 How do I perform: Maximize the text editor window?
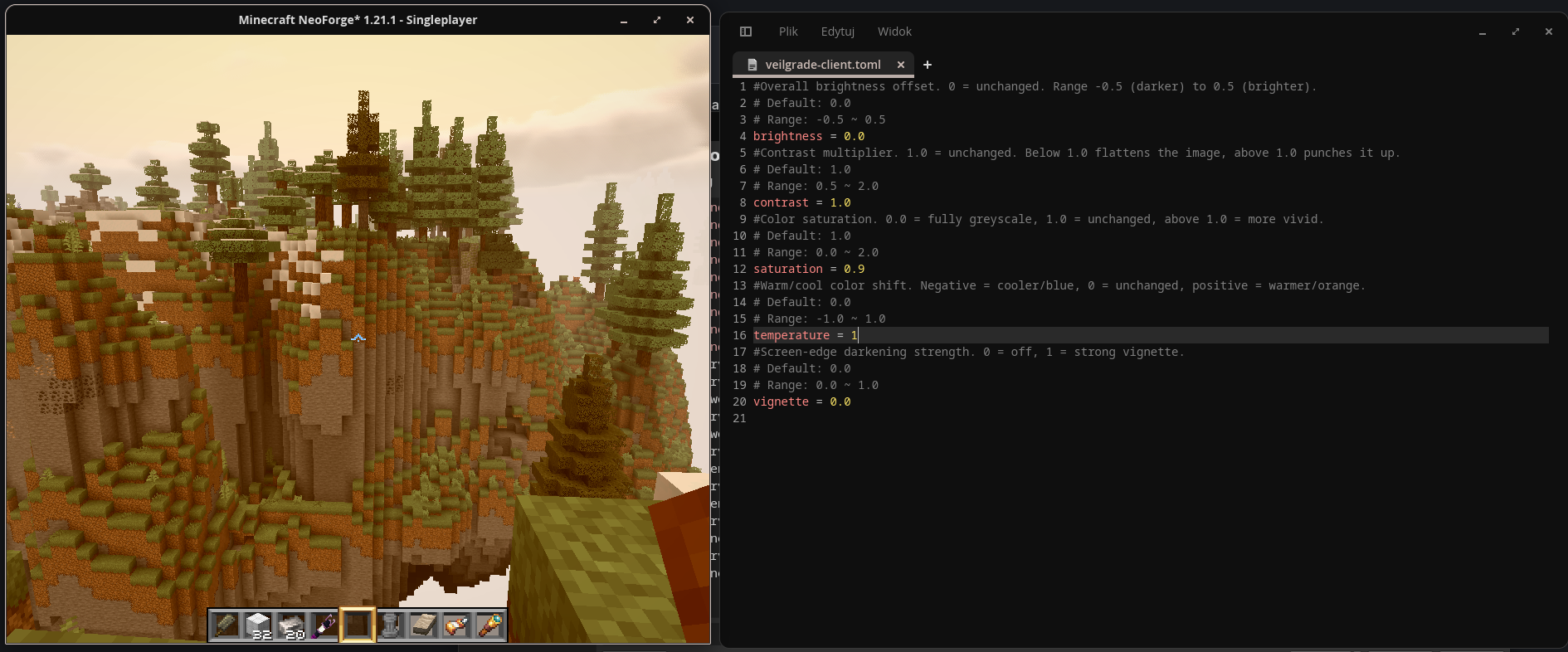click(1516, 32)
